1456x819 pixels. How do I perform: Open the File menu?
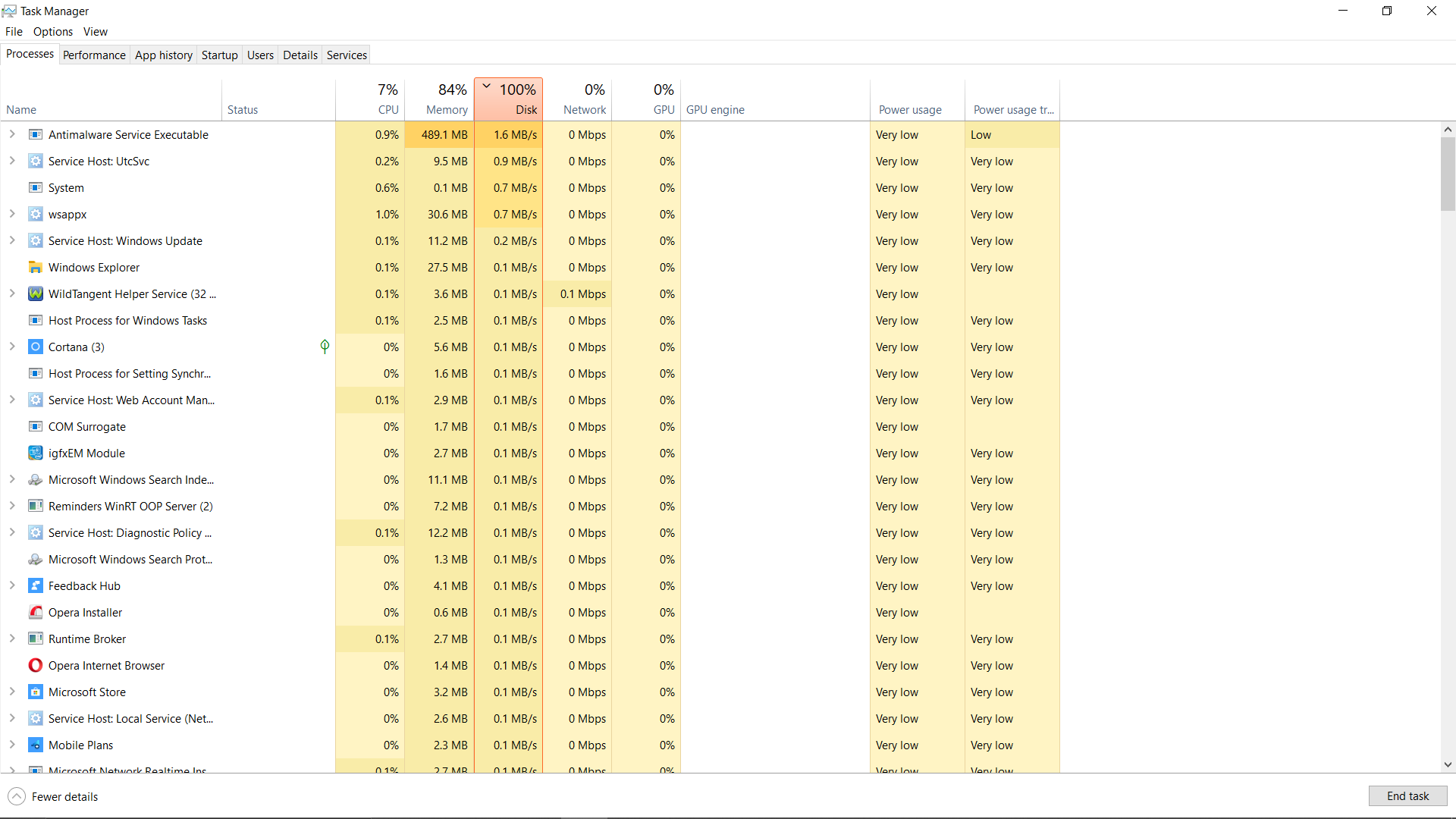click(x=14, y=32)
